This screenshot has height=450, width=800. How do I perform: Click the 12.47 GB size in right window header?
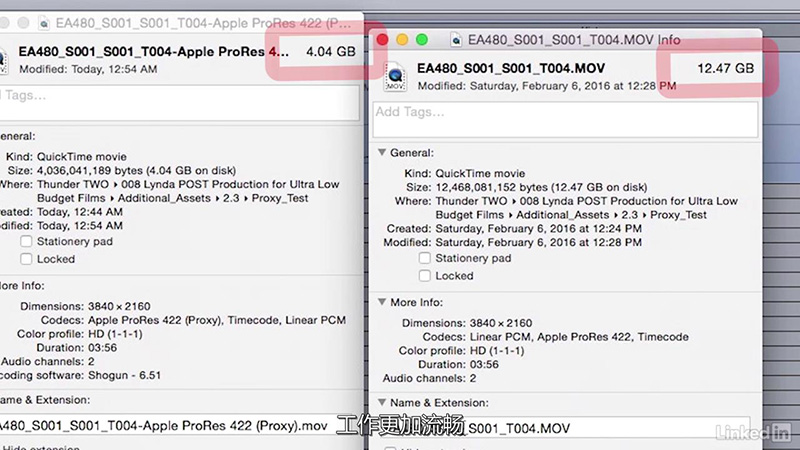tap(726, 68)
